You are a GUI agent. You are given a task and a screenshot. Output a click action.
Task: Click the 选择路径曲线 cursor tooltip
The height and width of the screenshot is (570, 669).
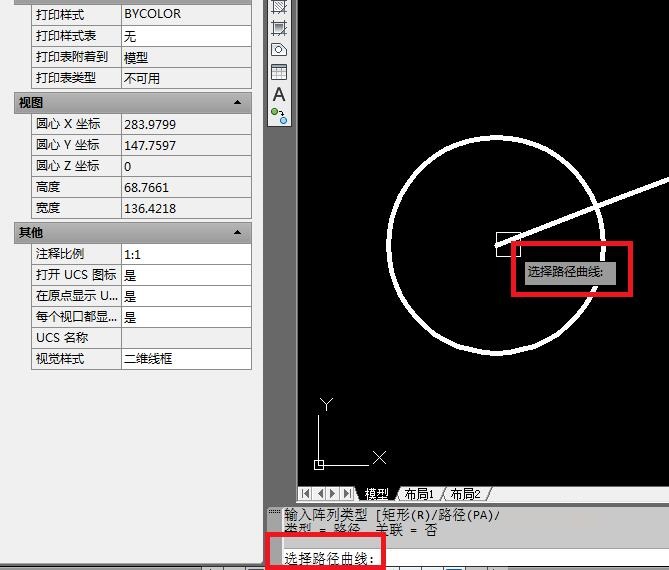point(570,272)
